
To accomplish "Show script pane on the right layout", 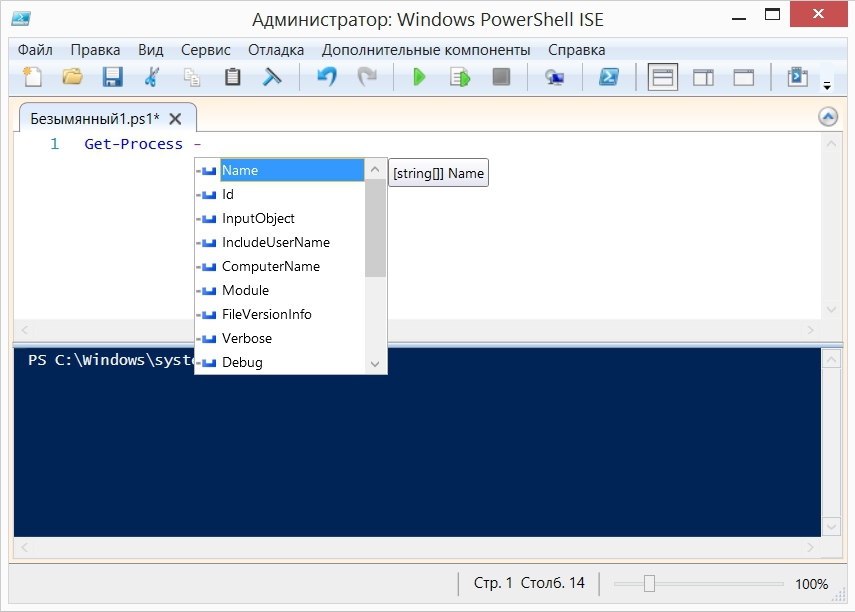I will (x=703, y=77).
